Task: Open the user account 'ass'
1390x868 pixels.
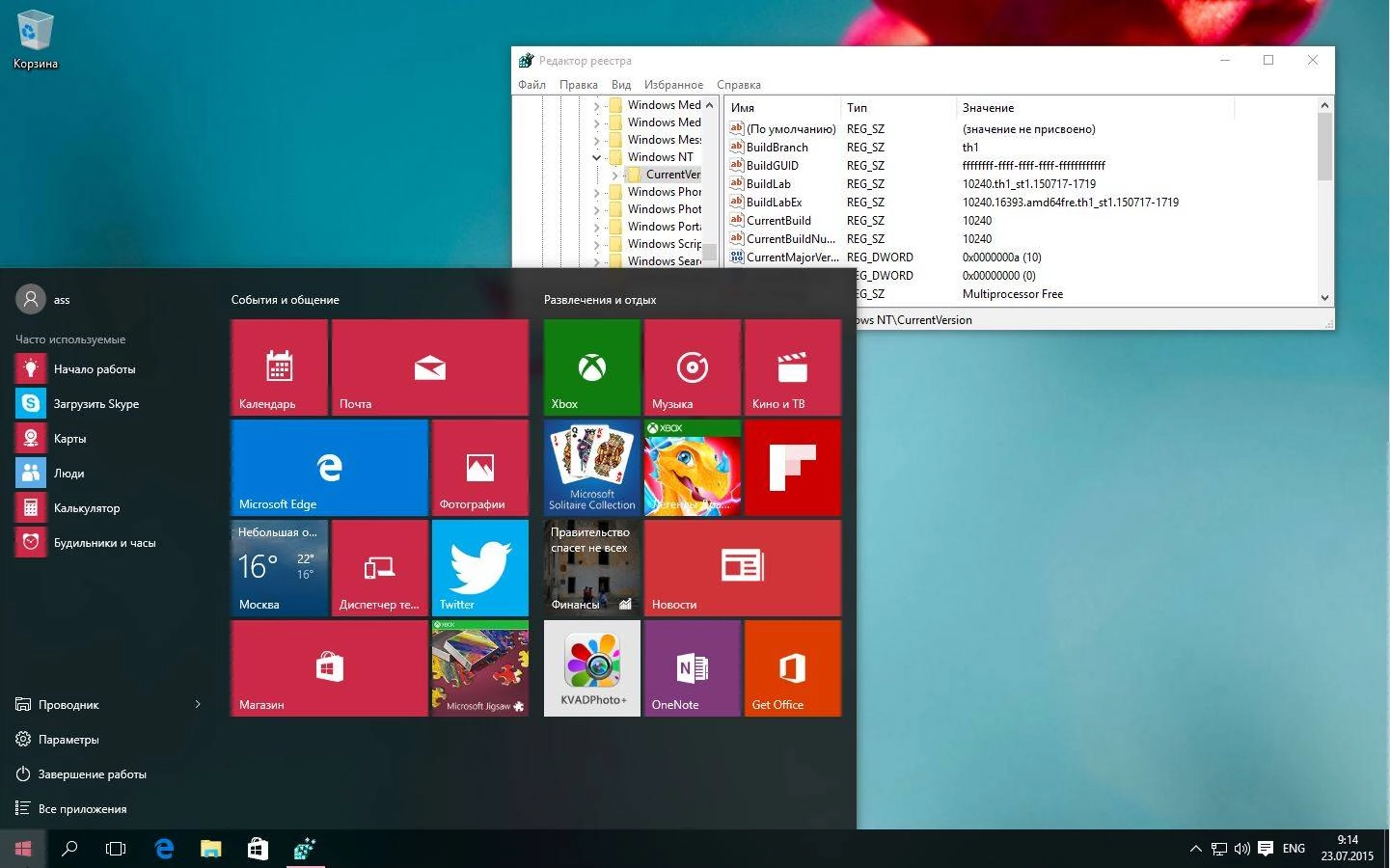Action: (x=43, y=299)
